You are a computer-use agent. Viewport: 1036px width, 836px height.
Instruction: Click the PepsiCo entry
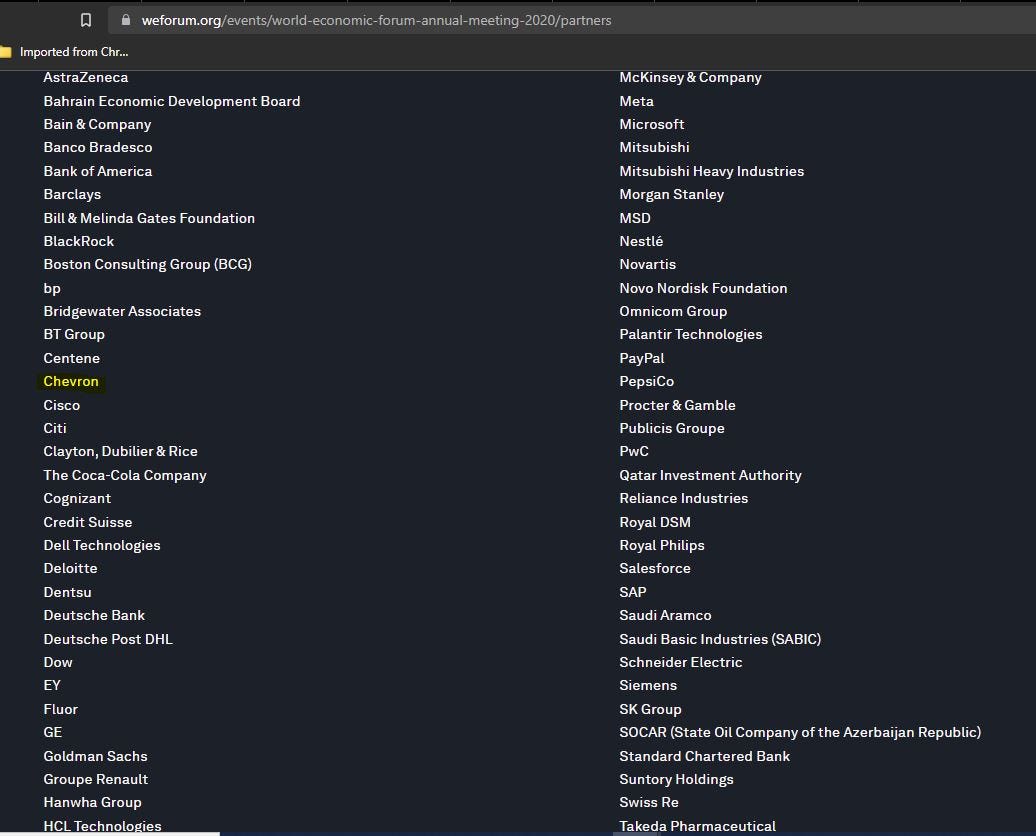point(647,381)
